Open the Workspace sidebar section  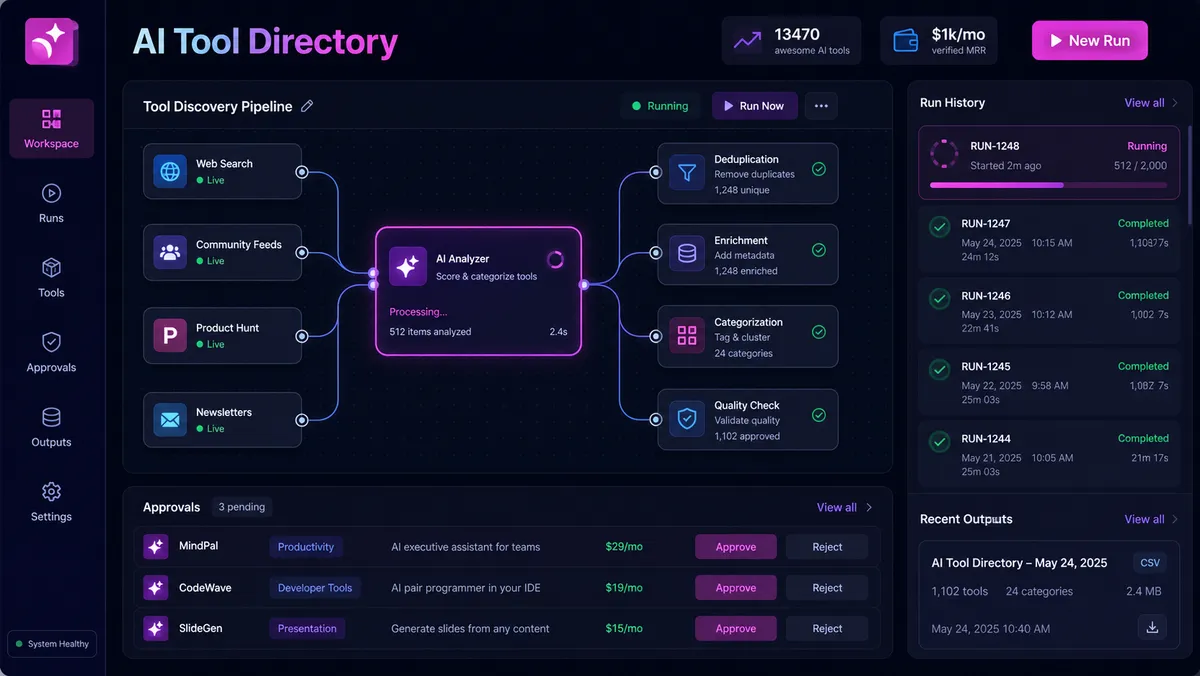click(x=52, y=128)
